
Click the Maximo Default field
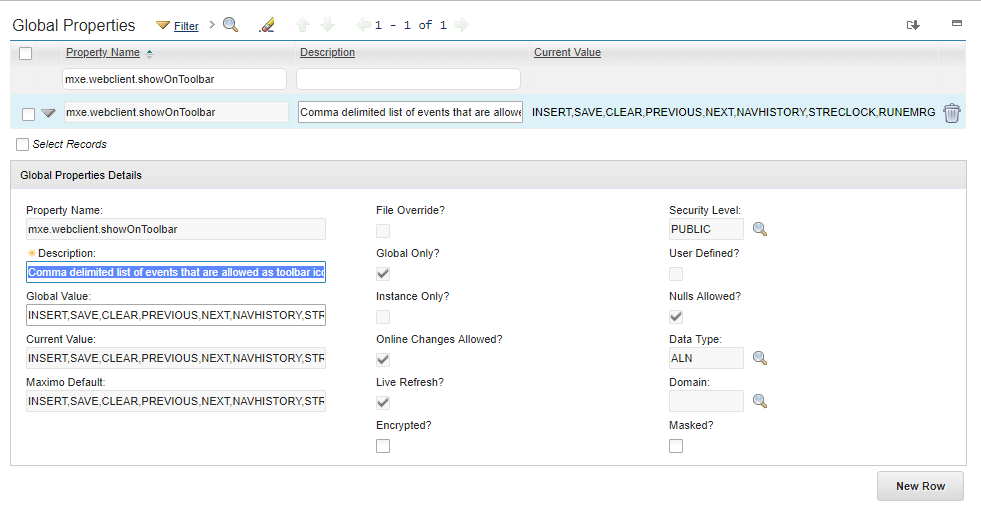click(176, 401)
